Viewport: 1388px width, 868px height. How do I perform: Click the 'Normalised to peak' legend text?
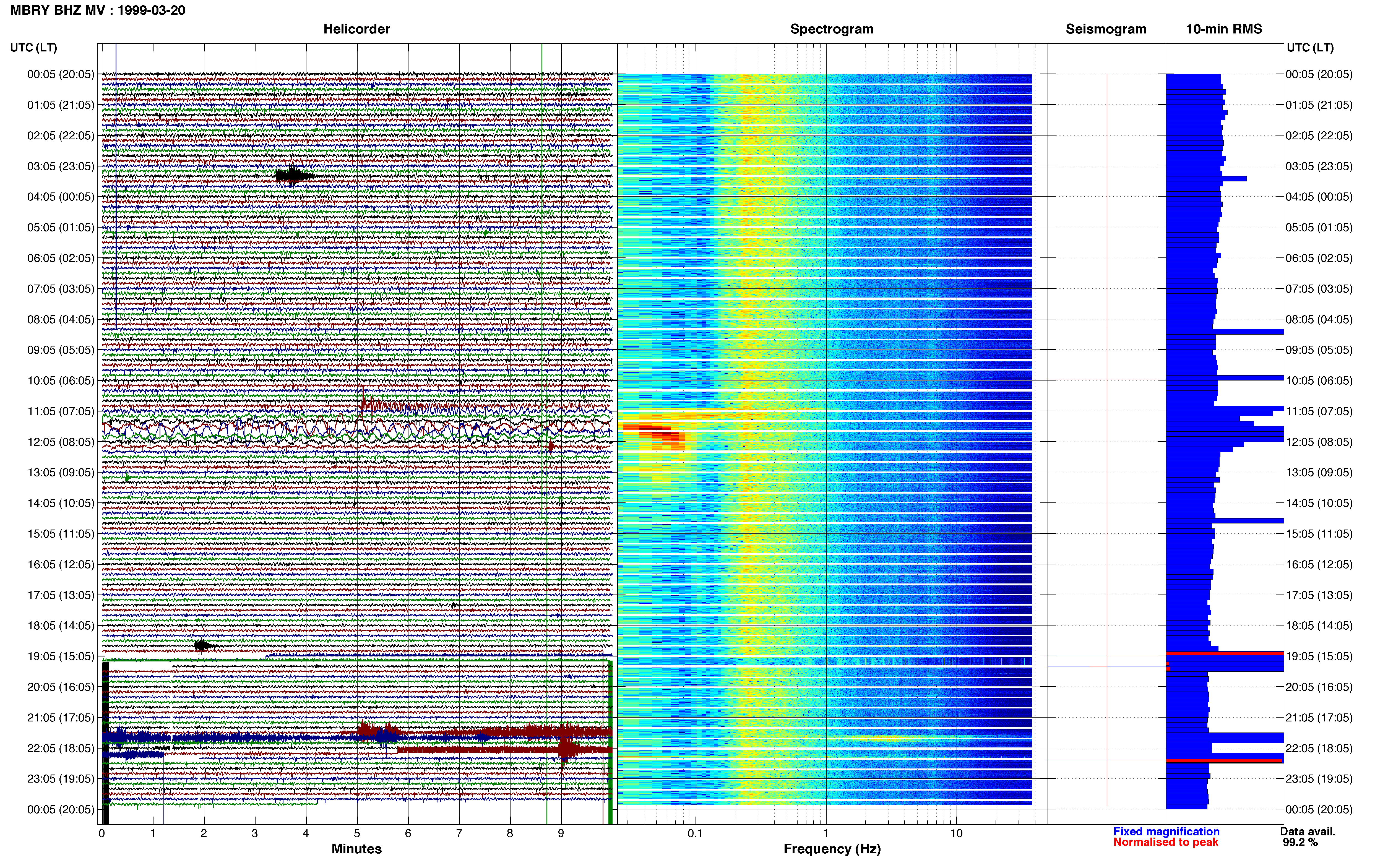[x=1165, y=842]
